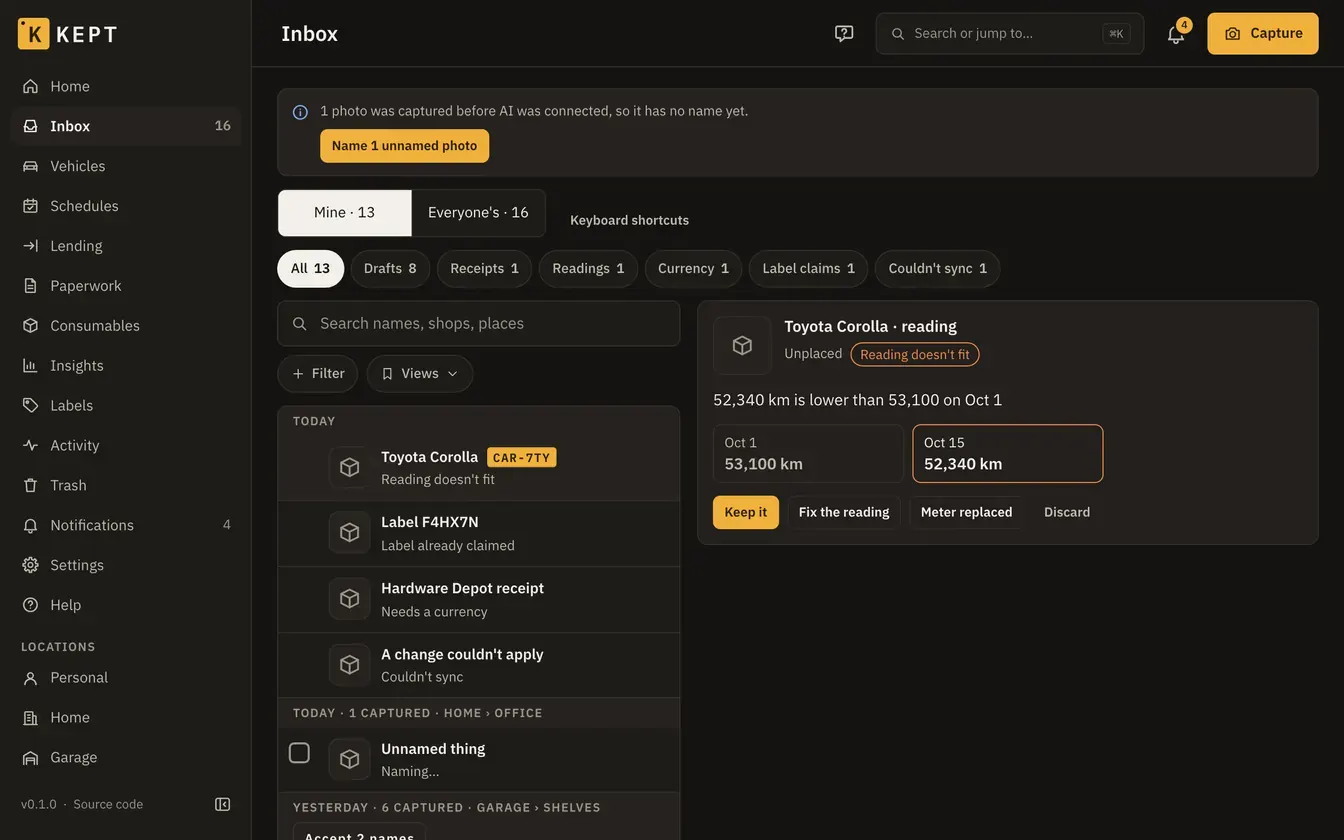This screenshot has height=840, width=1344.
Task: Open Labels tag icon in sidebar
Action: [31, 406]
